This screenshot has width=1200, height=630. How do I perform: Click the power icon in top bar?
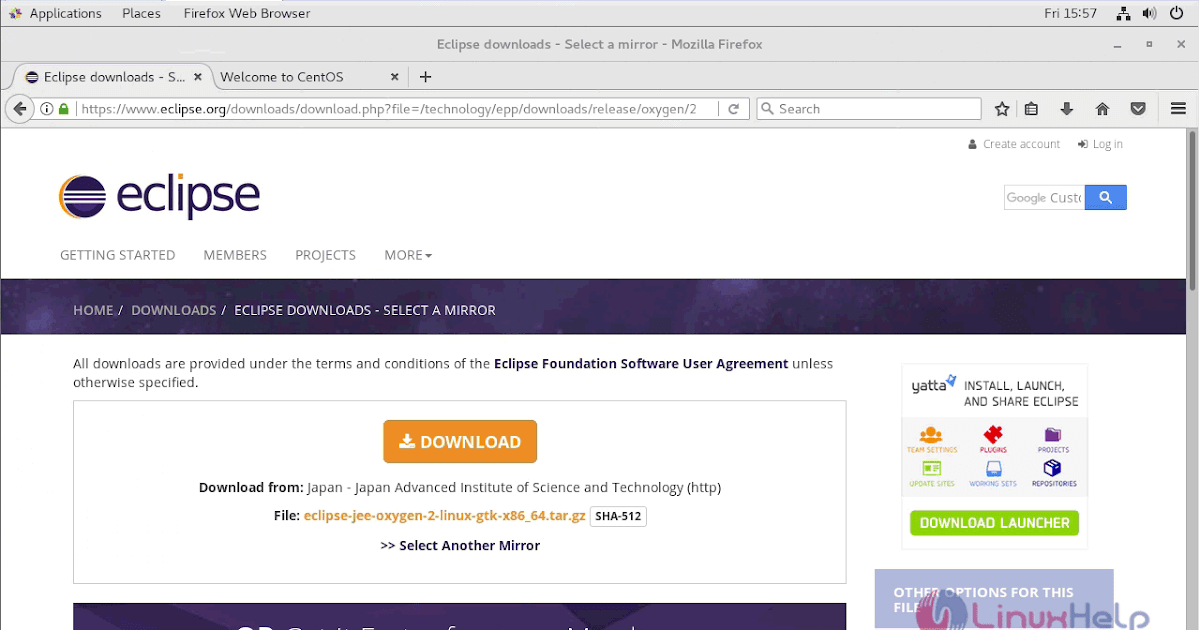click(x=1176, y=13)
